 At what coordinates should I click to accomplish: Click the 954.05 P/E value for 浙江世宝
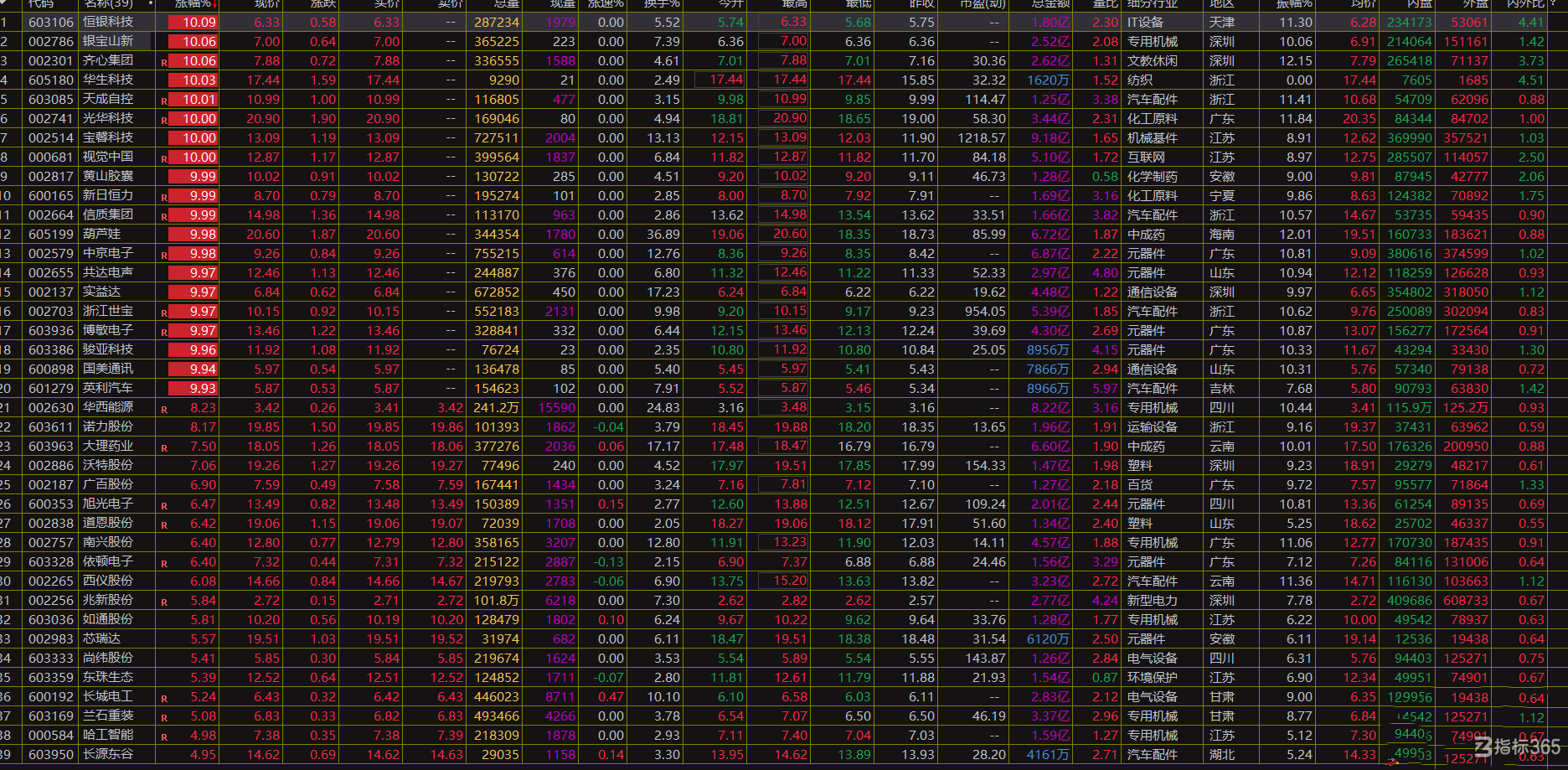[985, 311]
